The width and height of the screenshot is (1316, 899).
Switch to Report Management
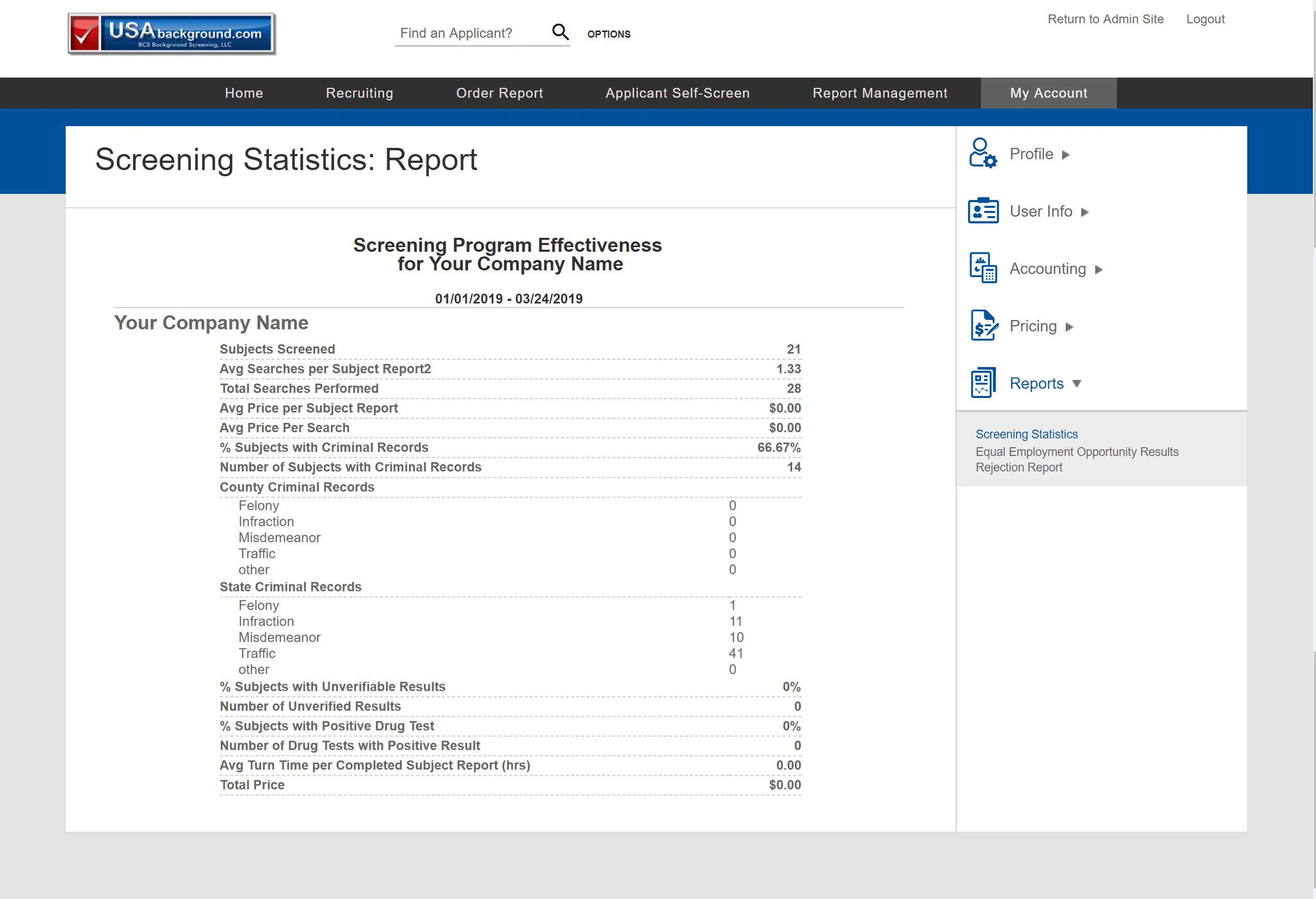pyautogui.click(x=880, y=93)
